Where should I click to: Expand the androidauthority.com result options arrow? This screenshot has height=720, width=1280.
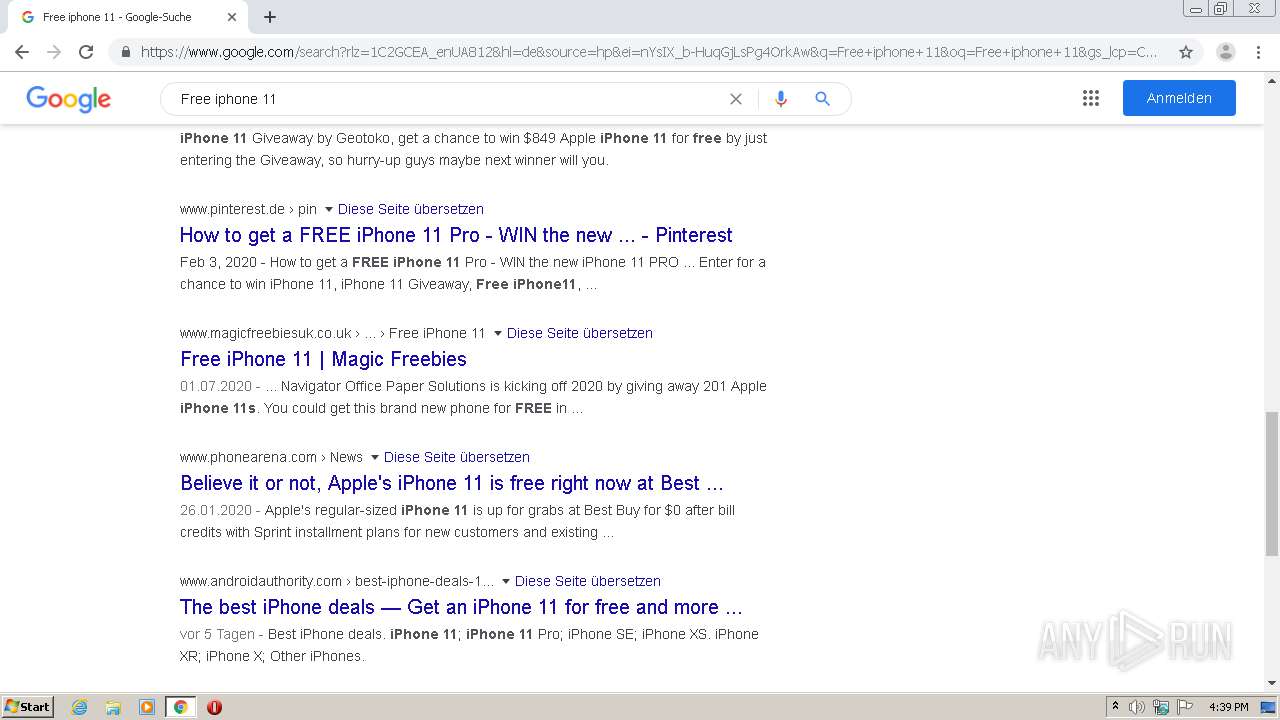tap(506, 582)
